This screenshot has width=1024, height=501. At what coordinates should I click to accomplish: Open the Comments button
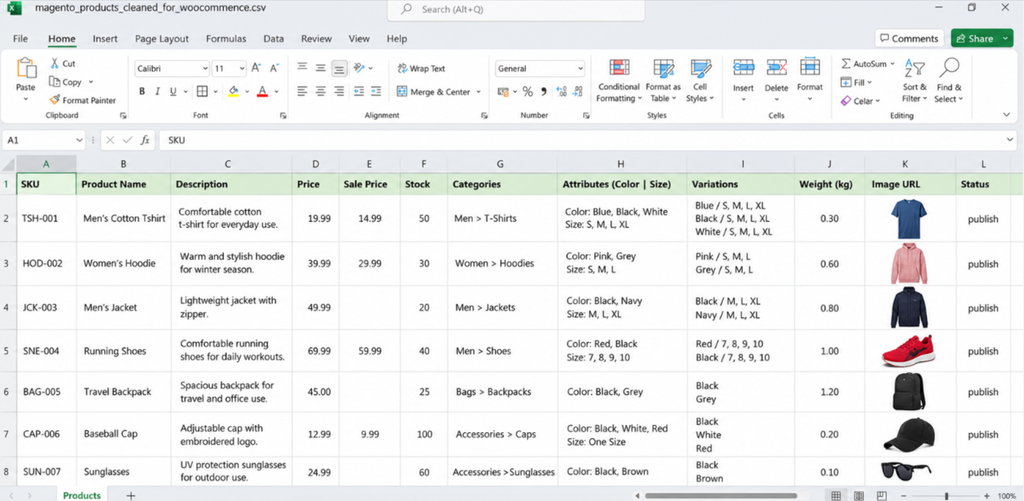point(909,39)
